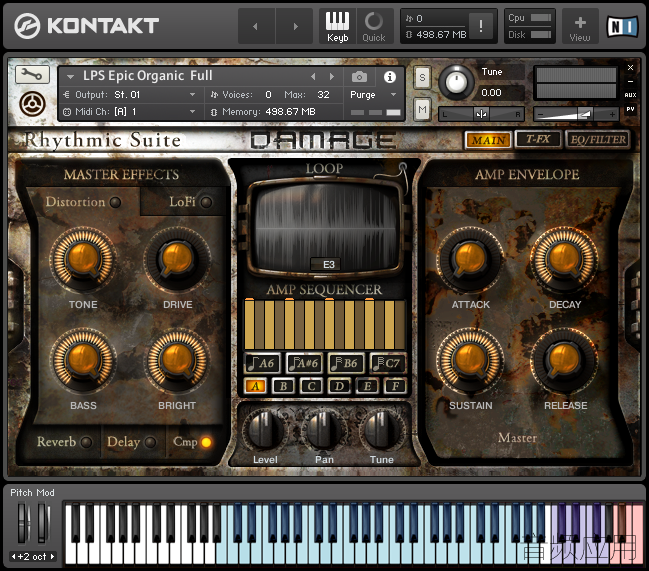Show instrument info via i icon
Viewport: 649px width, 571px height.
pos(389,77)
